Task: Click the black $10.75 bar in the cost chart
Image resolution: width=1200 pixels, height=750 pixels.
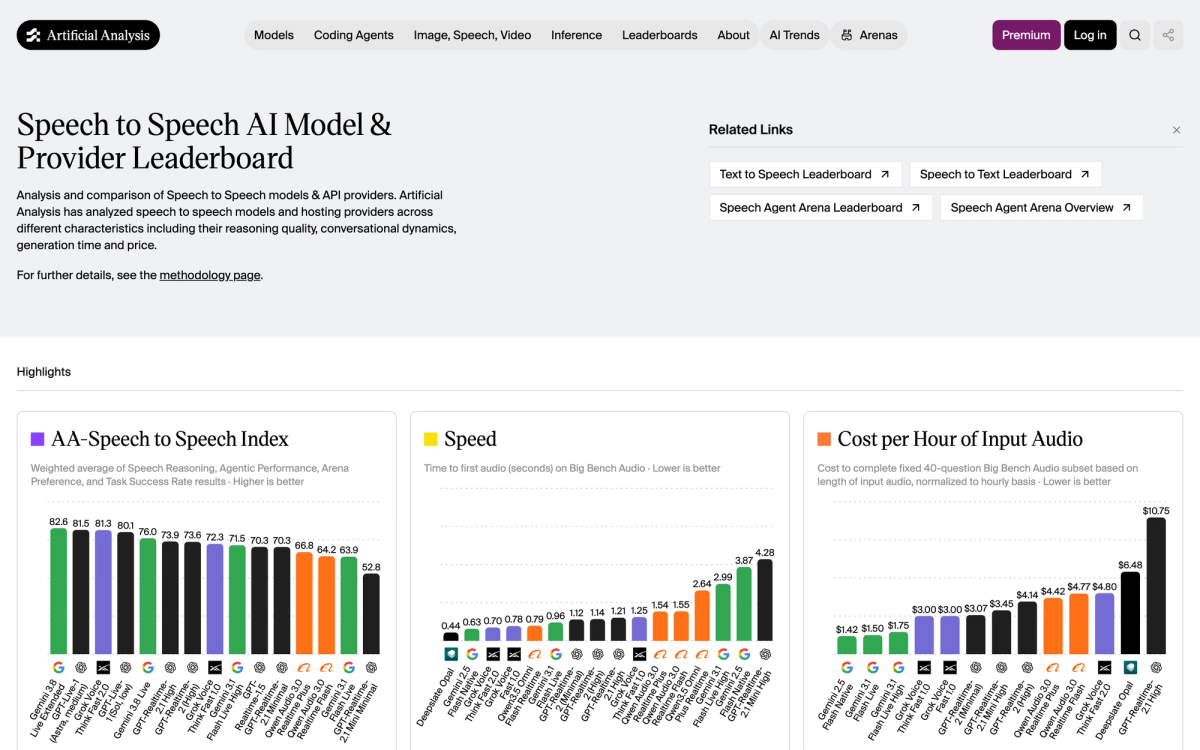Action: [x=1156, y=585]
